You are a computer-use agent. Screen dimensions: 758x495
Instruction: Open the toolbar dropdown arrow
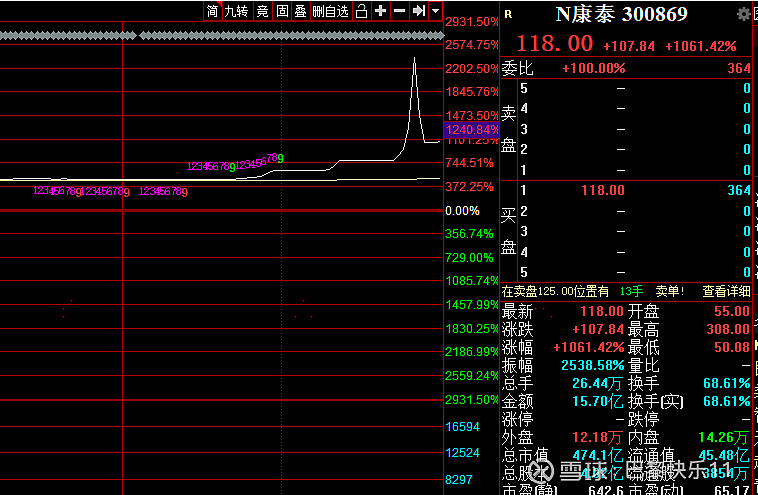click(436, 11)
